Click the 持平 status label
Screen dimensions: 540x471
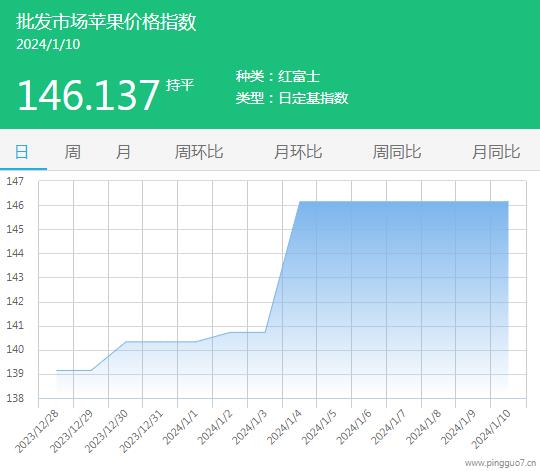coord(180,85)
